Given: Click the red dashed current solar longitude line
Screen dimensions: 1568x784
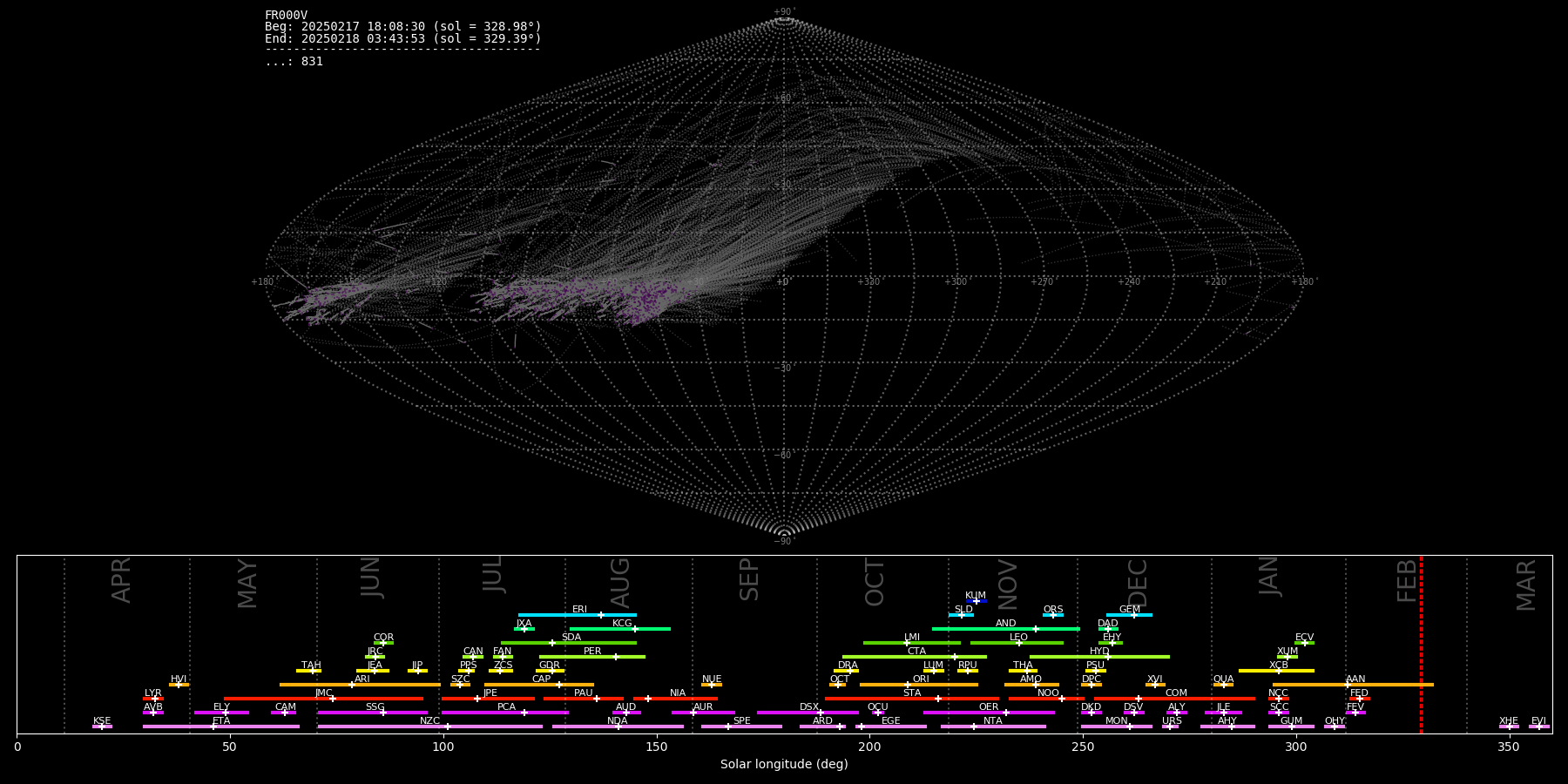Looking at the screenshot, I should click(x=1421, y=645).
